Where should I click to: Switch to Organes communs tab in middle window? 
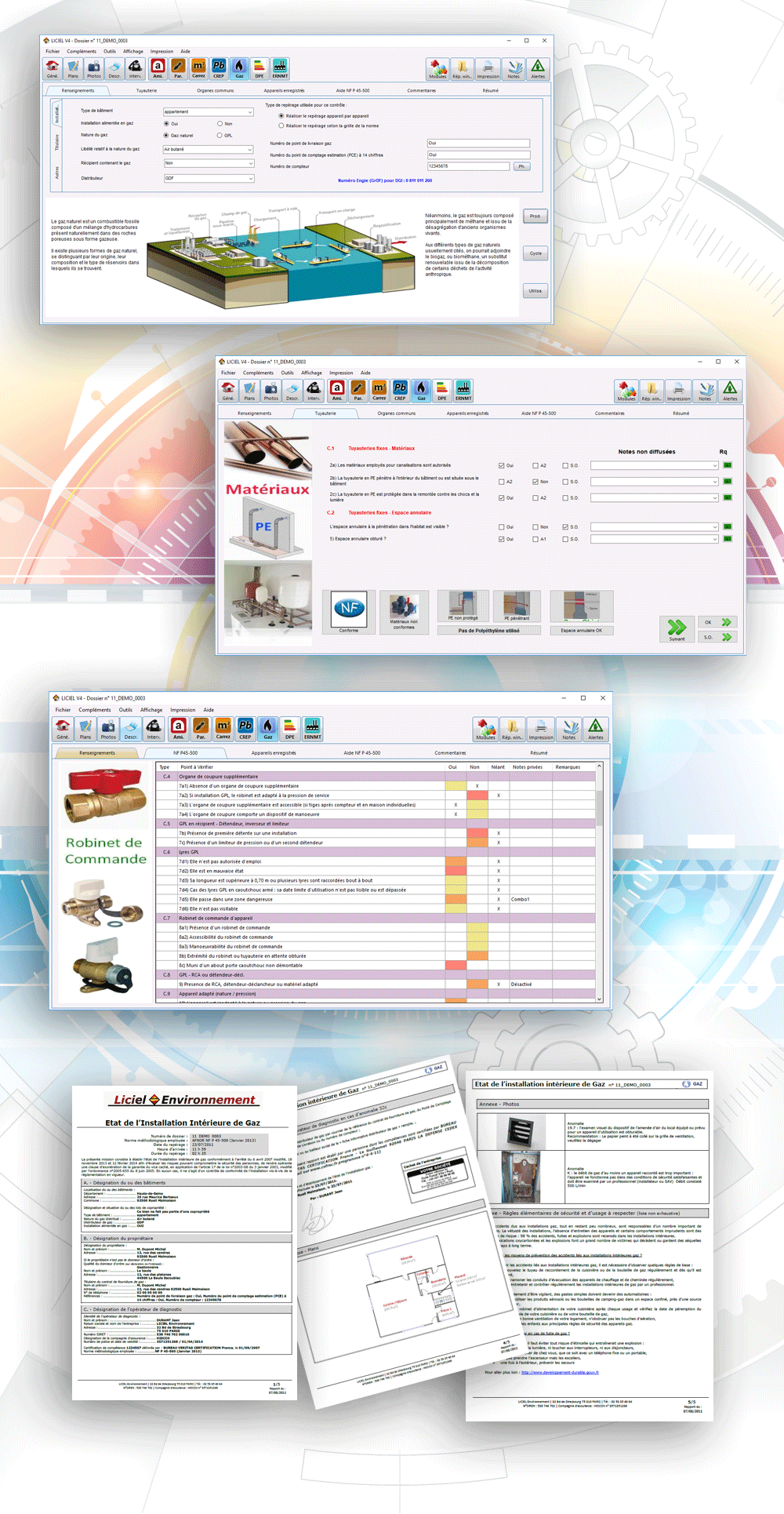click(x=397, y=413)
